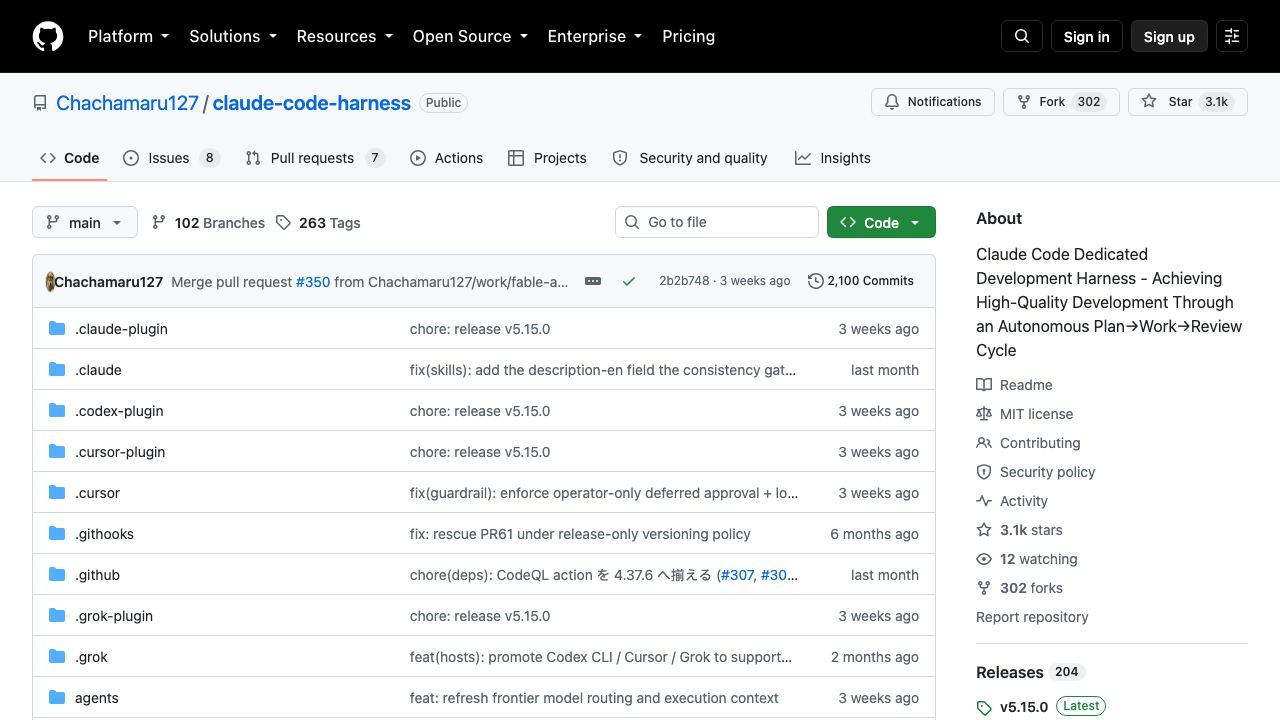Switch to the Code tab
This screenshot has width=1280, height=720.
click(x=70, y=158)
